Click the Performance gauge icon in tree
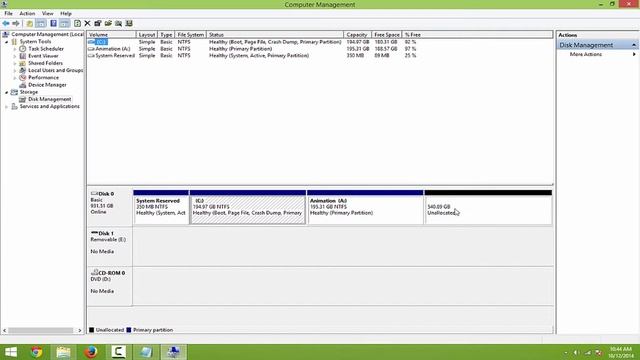The width and height of the screenshot is (640, 360). tap(22, 78)
